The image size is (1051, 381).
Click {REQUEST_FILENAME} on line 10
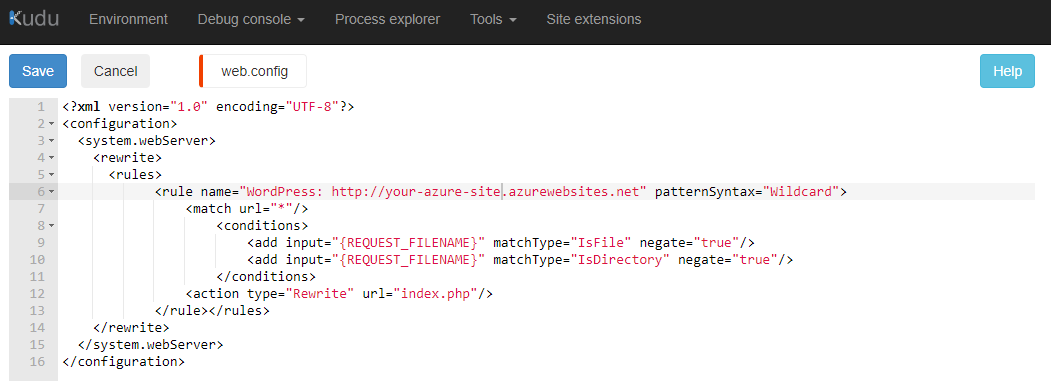click(409, 260)
